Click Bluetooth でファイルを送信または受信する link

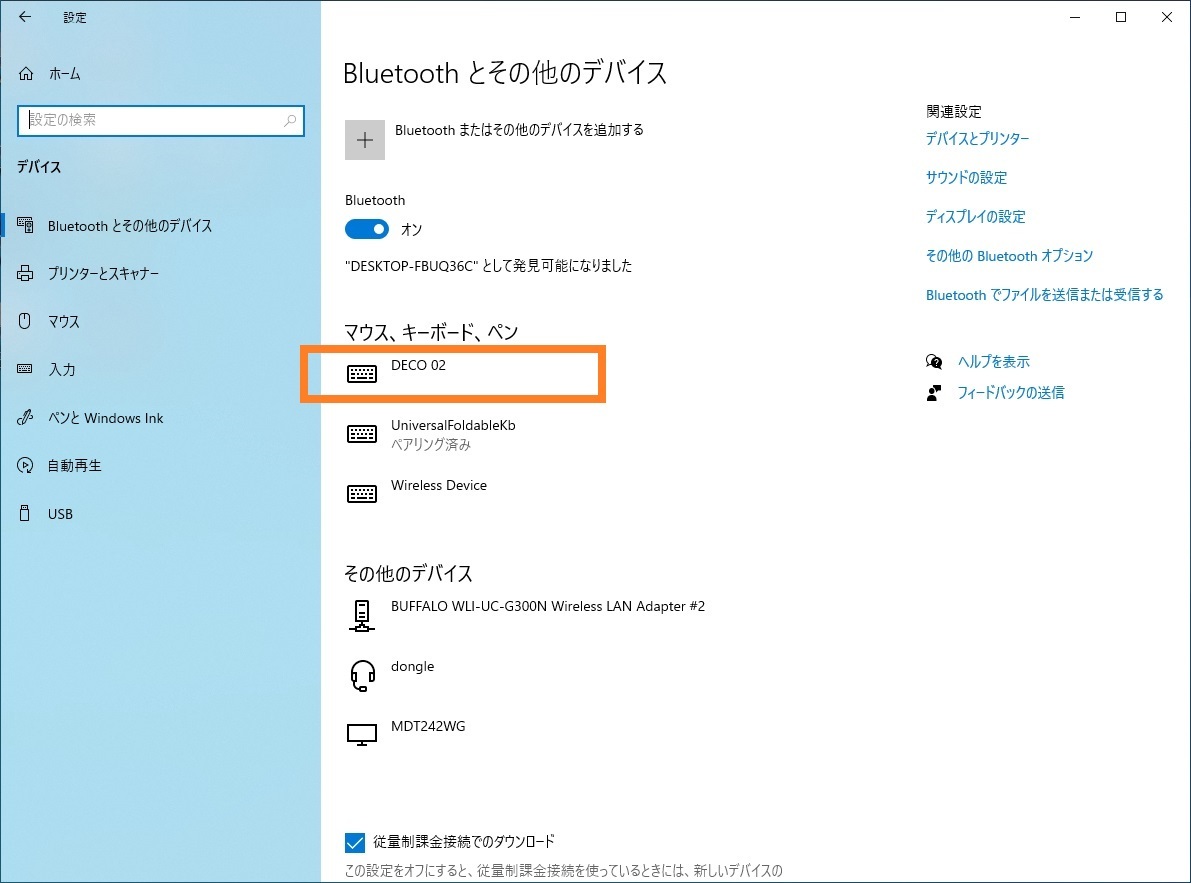(1044, 295)
